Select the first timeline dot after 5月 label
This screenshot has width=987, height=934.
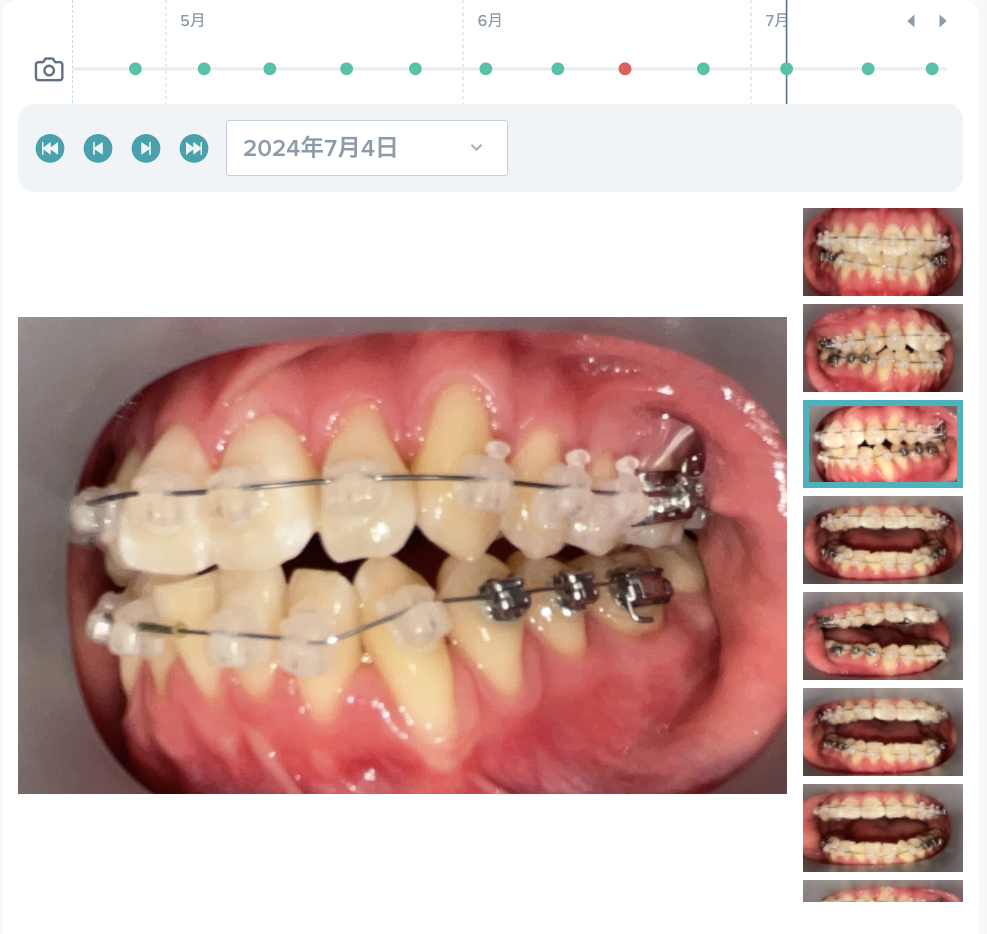pyautogui.click(x=204, y=69)
